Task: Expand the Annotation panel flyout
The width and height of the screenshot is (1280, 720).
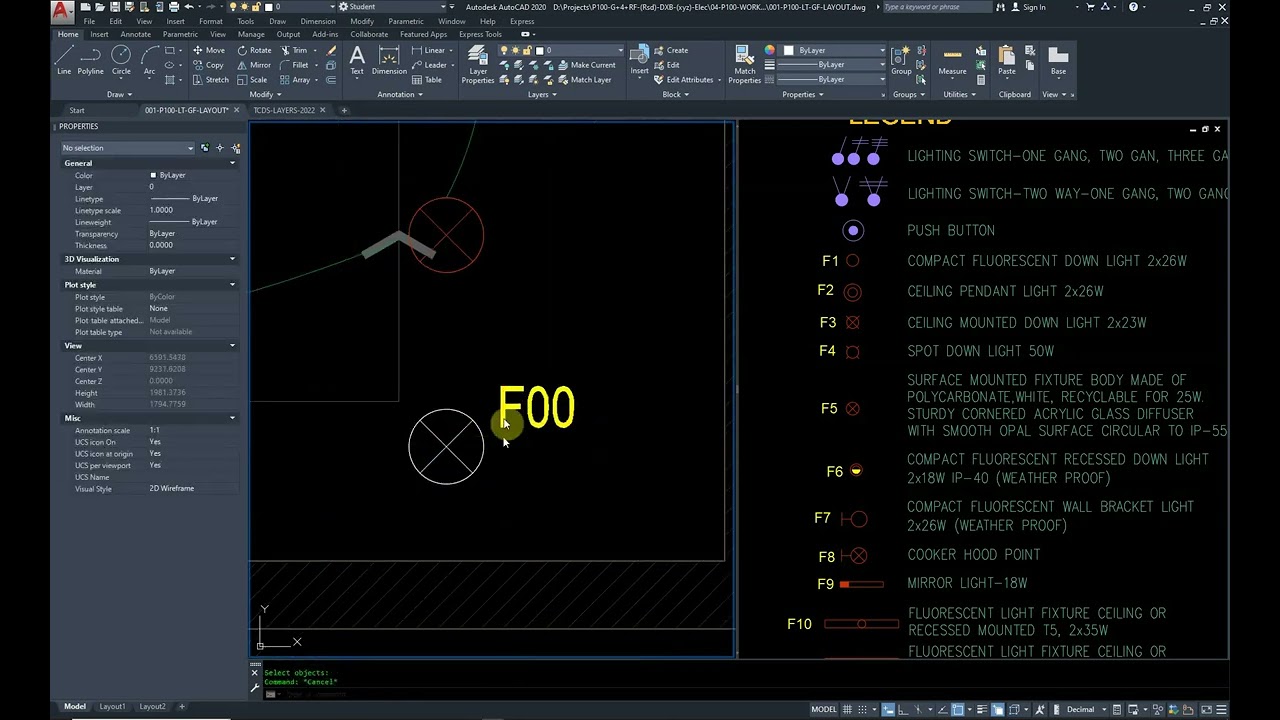Action: 400,95
